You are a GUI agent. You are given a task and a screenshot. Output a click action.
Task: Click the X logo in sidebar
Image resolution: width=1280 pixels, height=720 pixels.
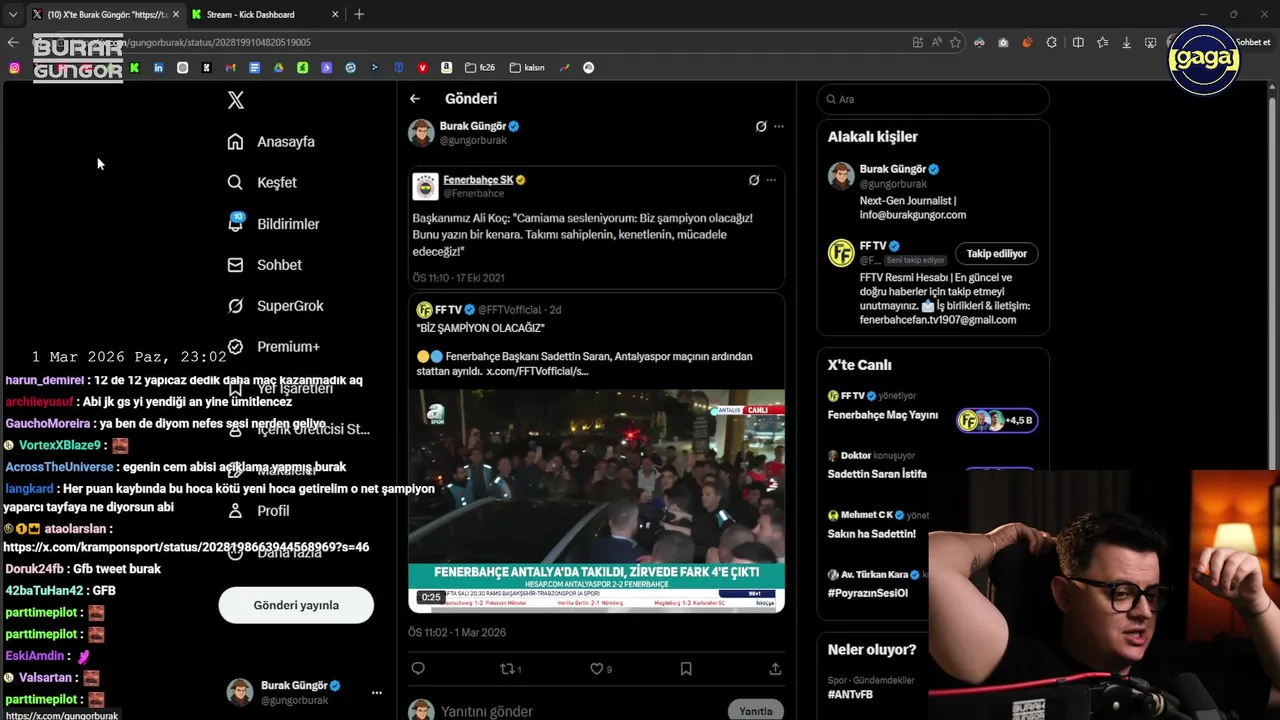[236, 100]
